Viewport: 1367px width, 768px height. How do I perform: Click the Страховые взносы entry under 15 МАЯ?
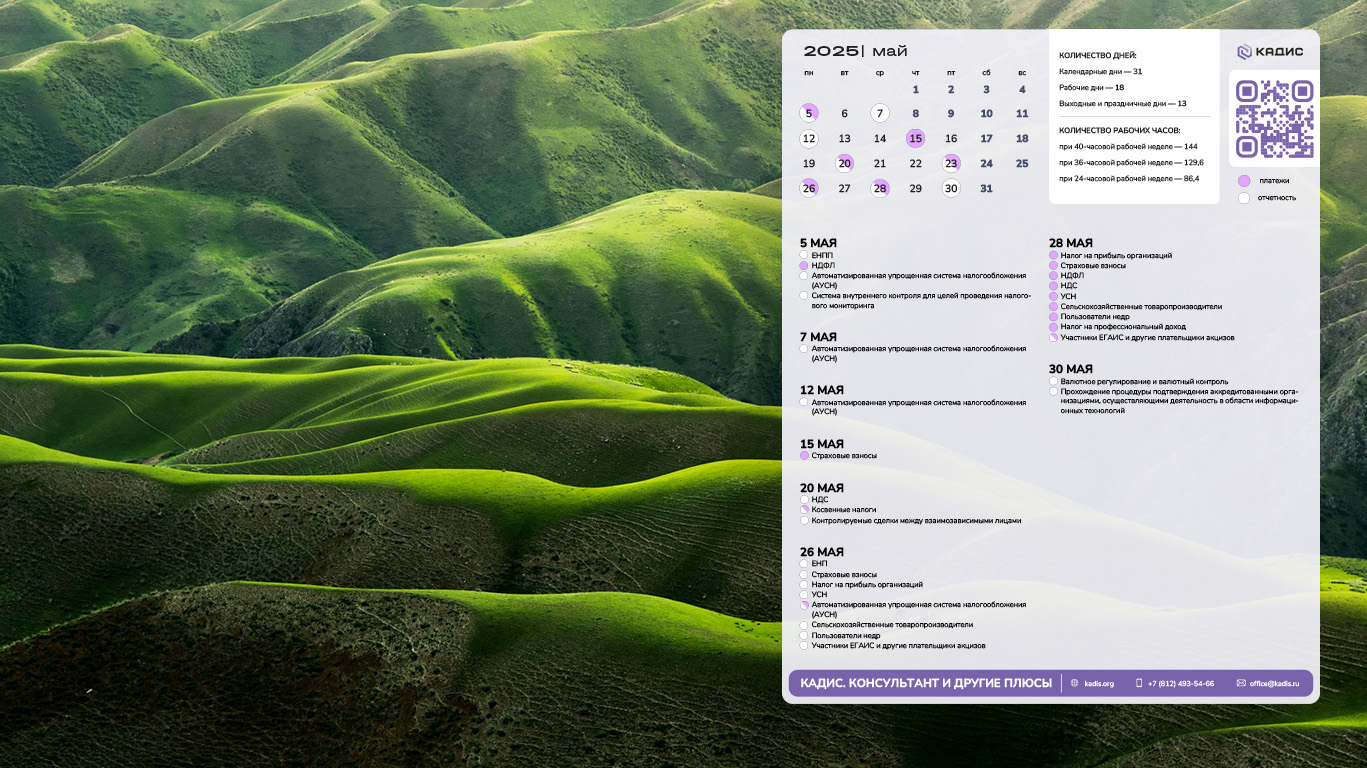(844, 455)
